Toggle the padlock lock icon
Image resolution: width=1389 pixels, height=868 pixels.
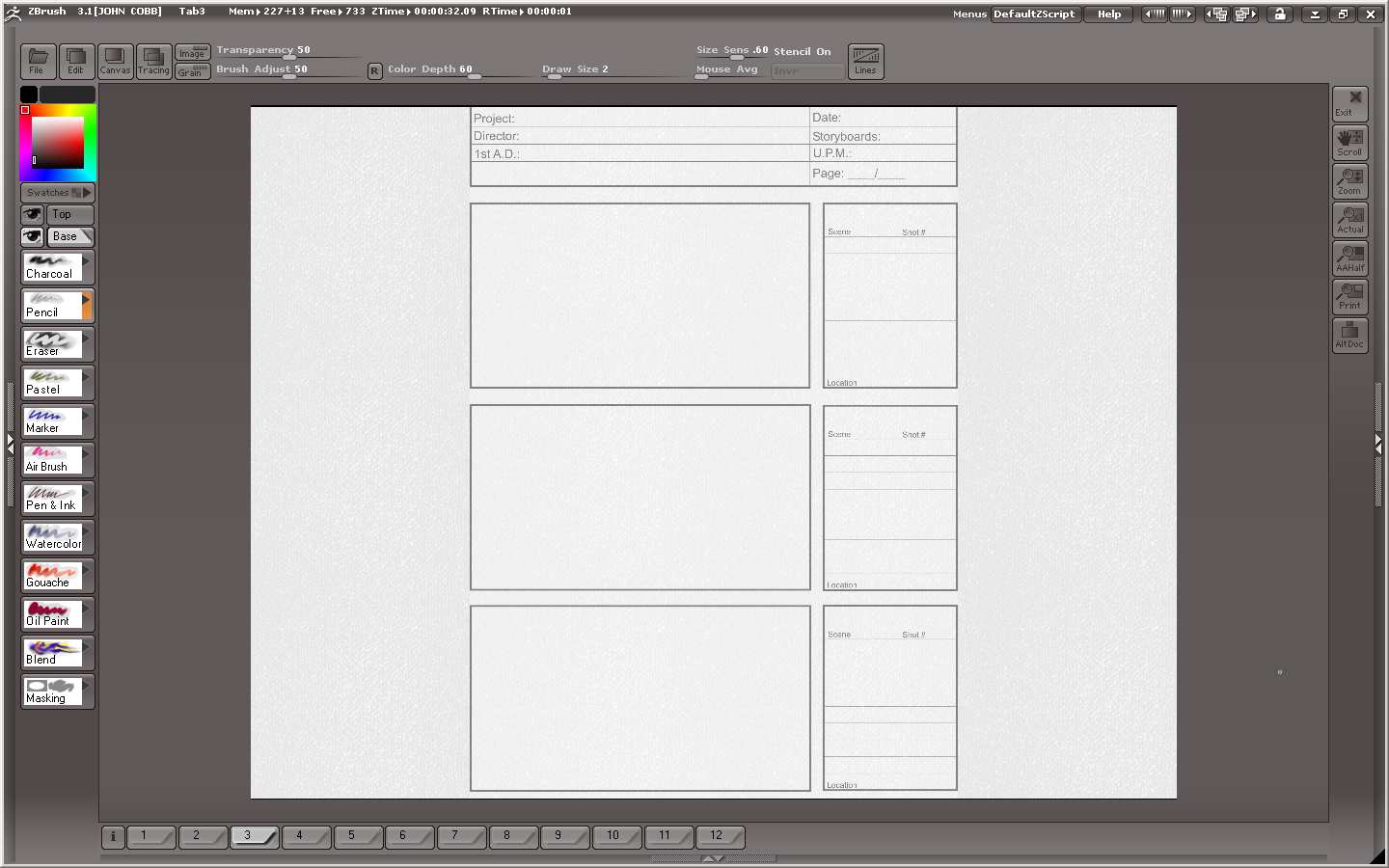pyautogui.click(x=1279, y=14)
